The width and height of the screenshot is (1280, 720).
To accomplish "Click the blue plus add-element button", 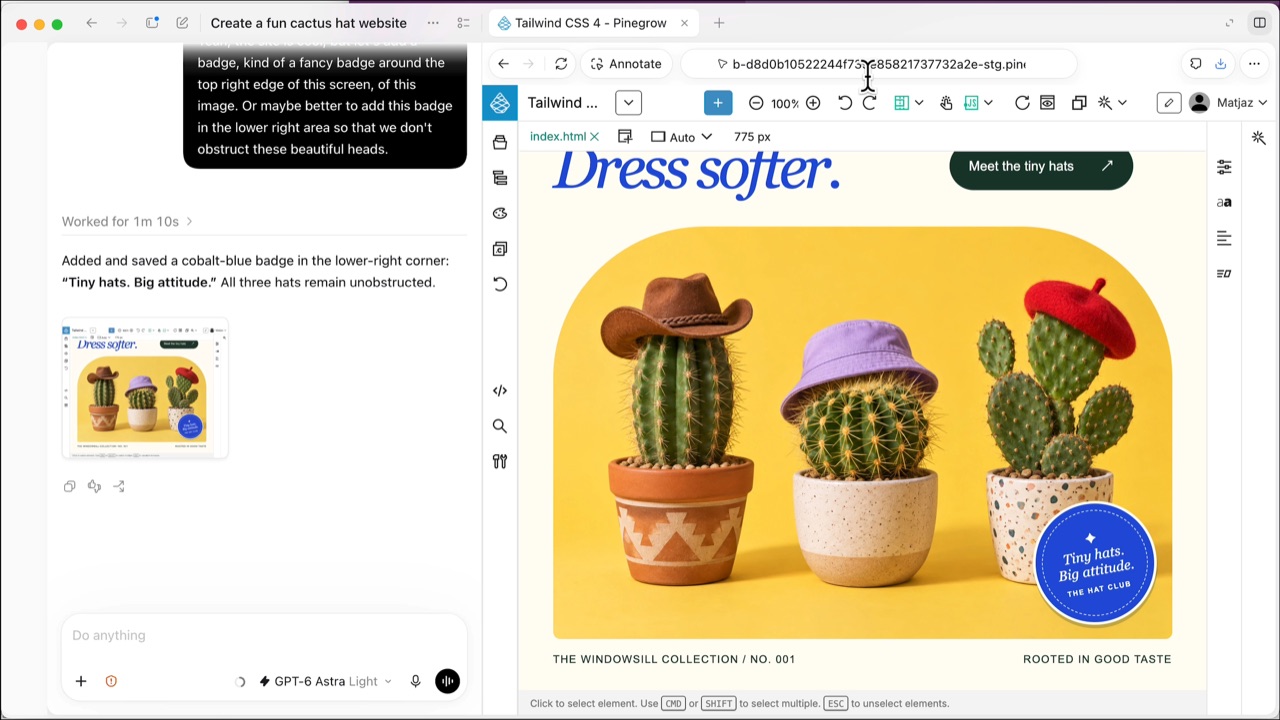I will pyautogui.click(x=718, y=103).
